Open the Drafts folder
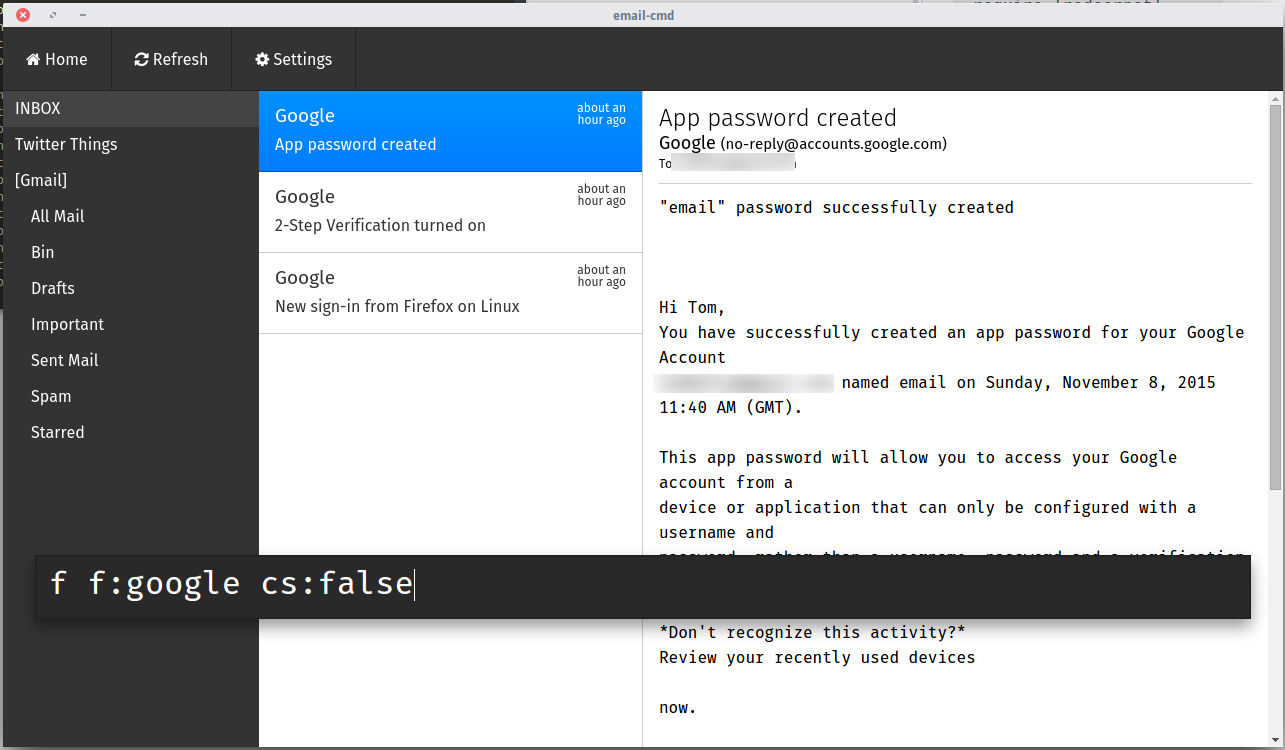1285x750 pixels. coord(130,288)
